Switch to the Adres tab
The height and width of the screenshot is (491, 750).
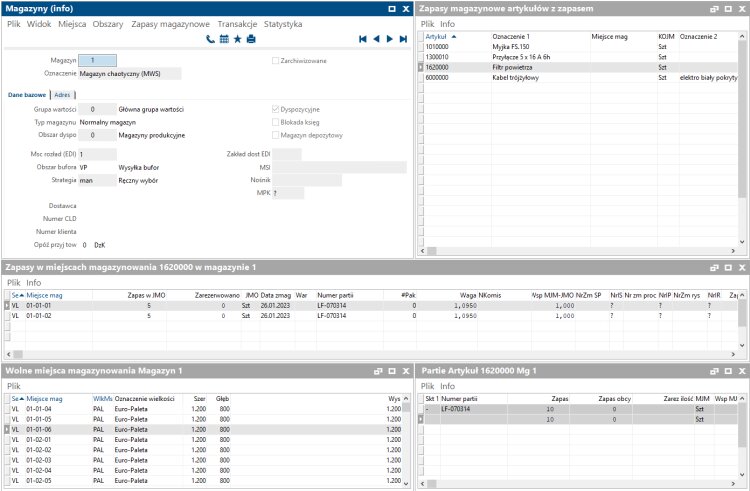pyautogui.click(x=62, y=95)
